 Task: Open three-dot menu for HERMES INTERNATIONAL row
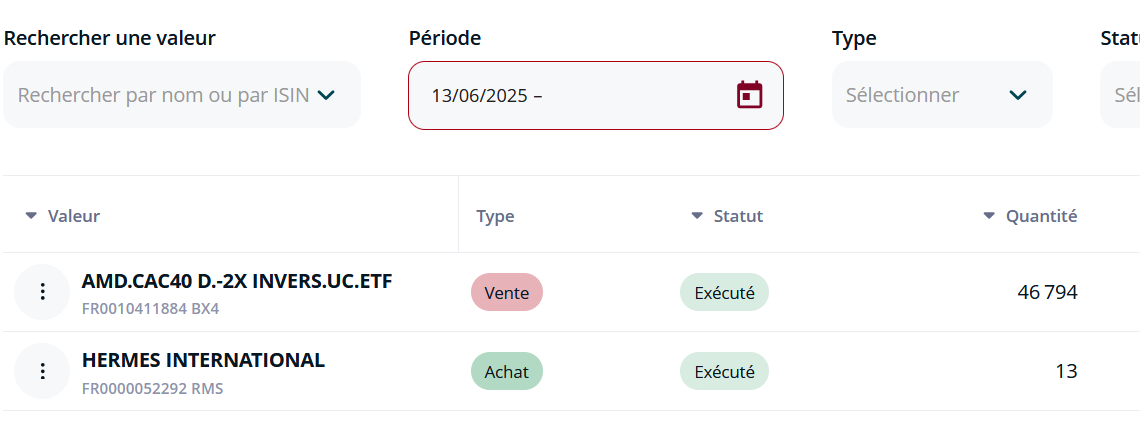tap(43, 371)
